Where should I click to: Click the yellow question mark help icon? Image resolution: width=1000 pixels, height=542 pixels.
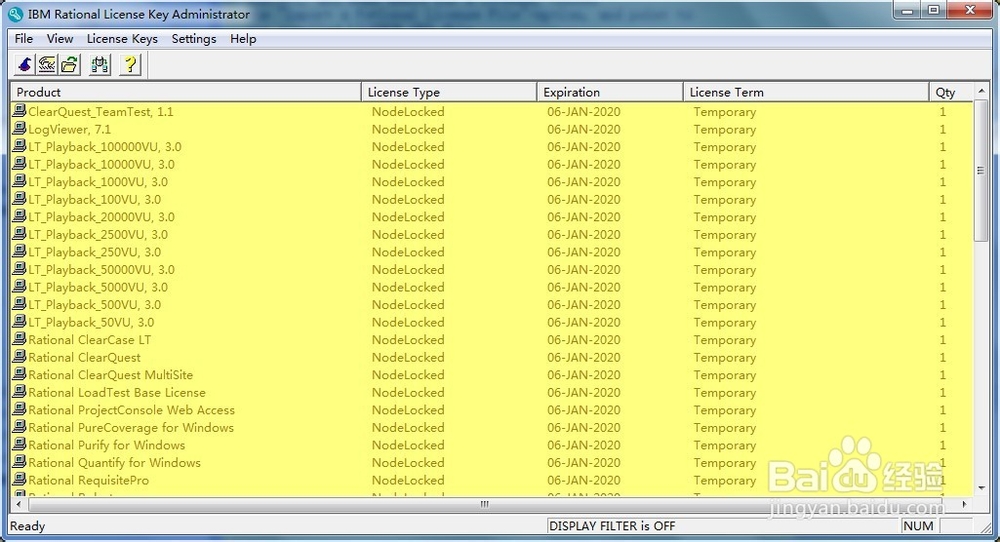click(130, 64)
